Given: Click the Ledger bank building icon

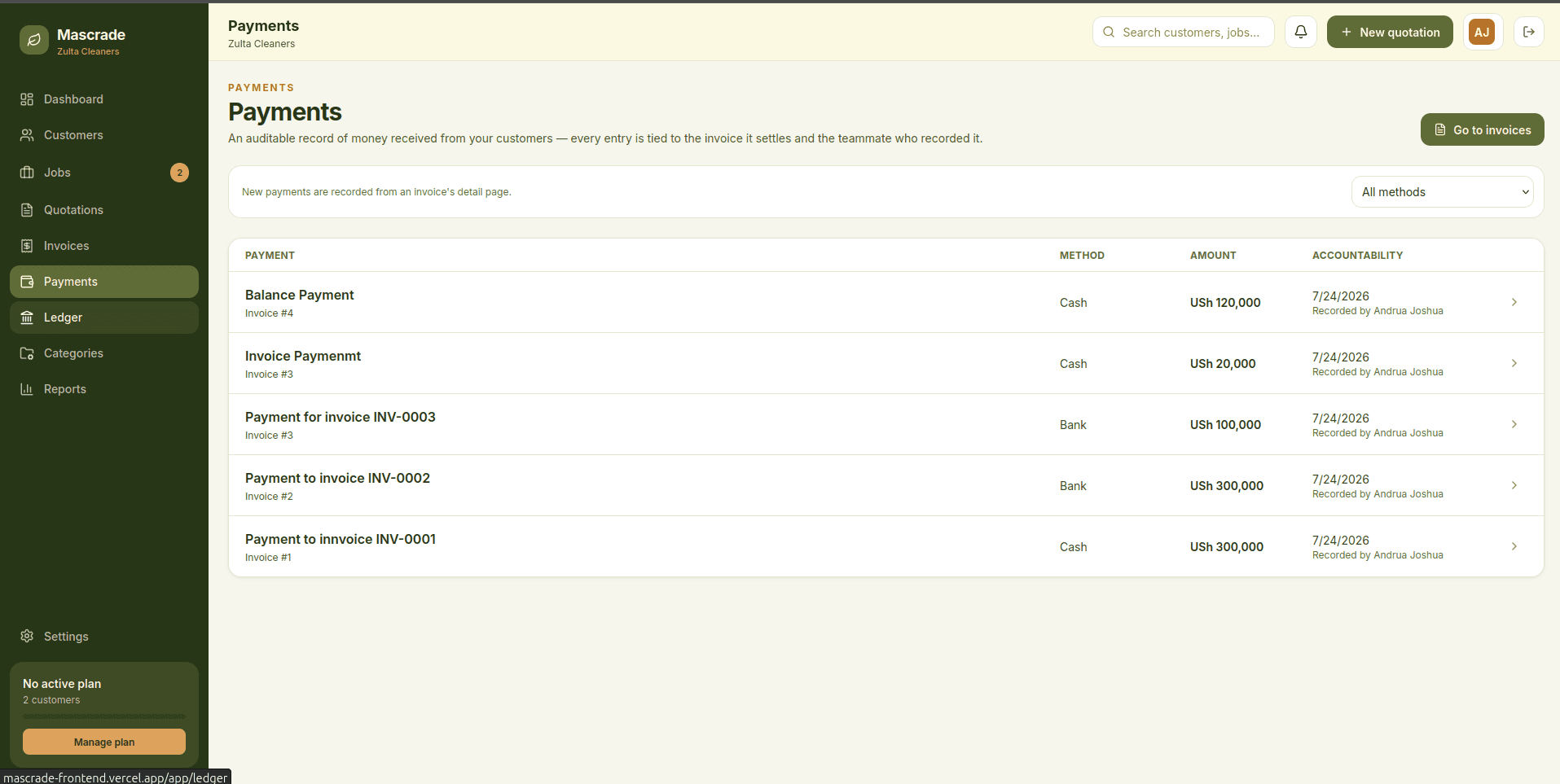Looking at the screenshot, I should pos(27,318).
